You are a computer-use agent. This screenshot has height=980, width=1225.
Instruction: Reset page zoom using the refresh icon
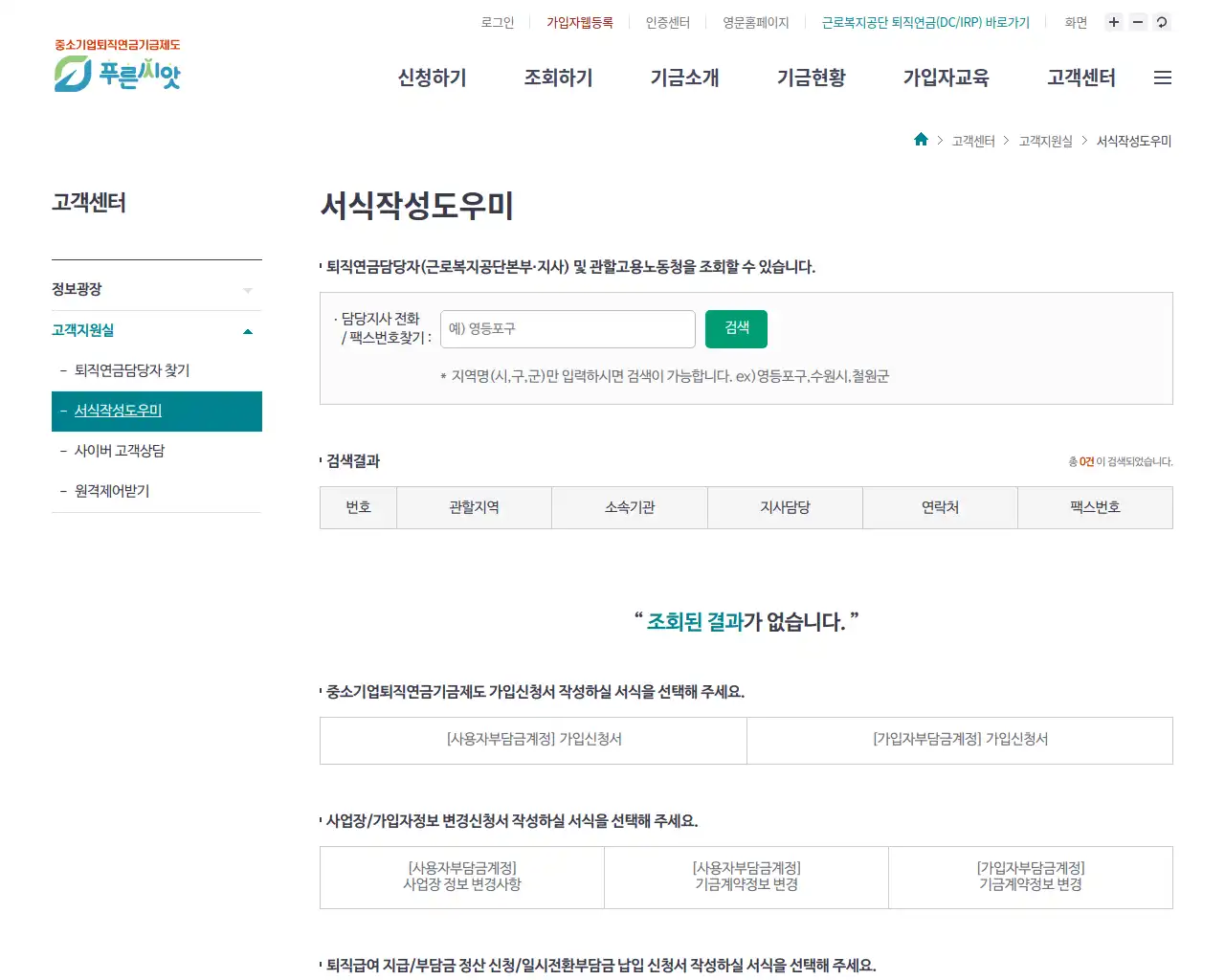1161,21
